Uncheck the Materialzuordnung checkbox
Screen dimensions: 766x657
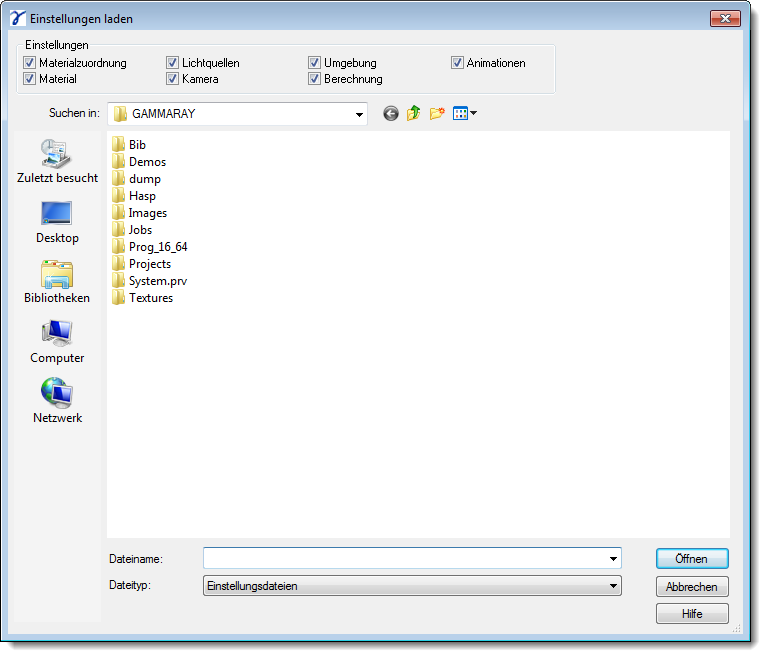click(x=29, y=63)
